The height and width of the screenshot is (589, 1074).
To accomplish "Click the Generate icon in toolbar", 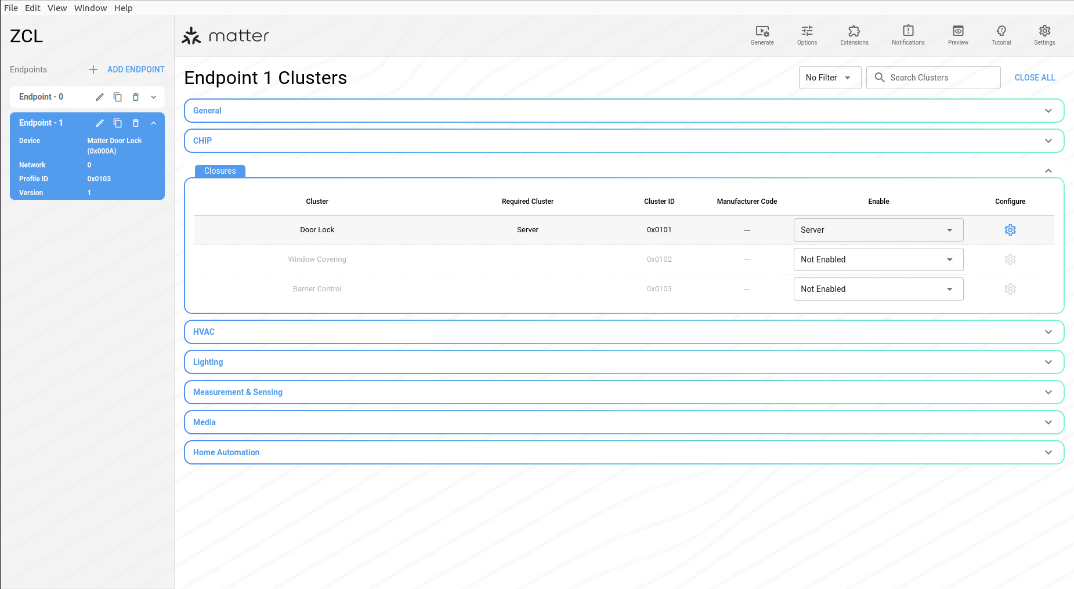I will coord(762,34).
